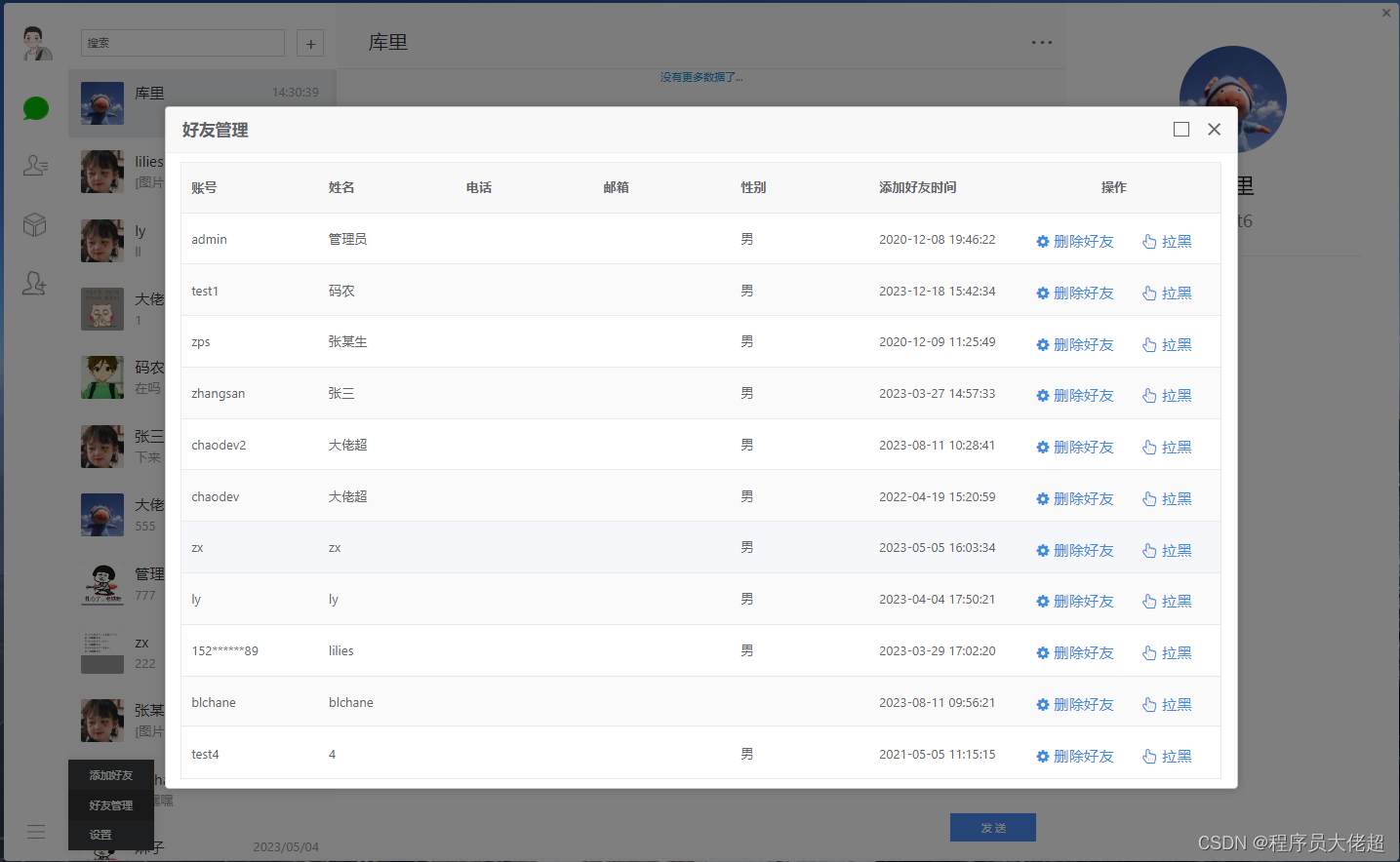This screenshot has width=1400, height=862.
Task: Blacklist friend test1
Action: [1168, 294]
